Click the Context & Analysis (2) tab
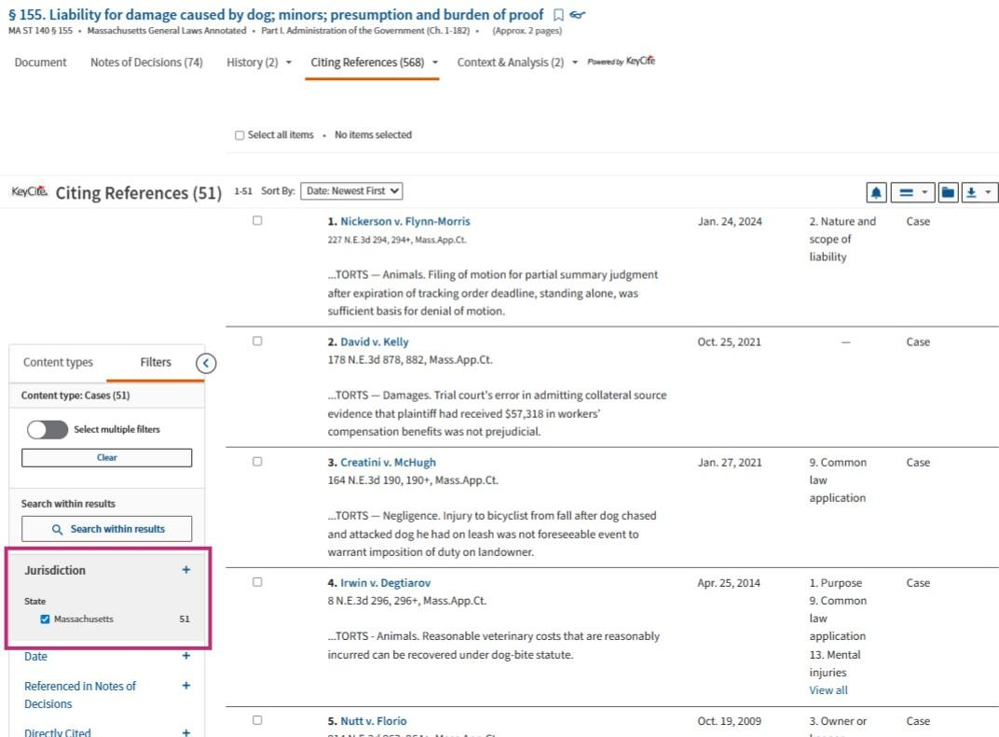The image size is (999, 737). (510, 62)
